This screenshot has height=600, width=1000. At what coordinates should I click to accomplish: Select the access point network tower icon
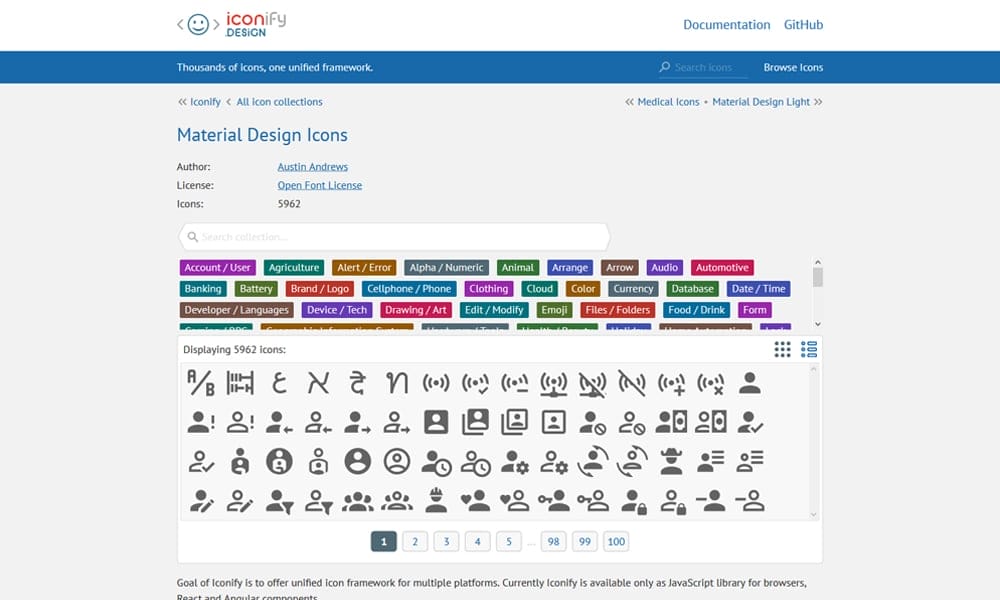coord(554,384)
